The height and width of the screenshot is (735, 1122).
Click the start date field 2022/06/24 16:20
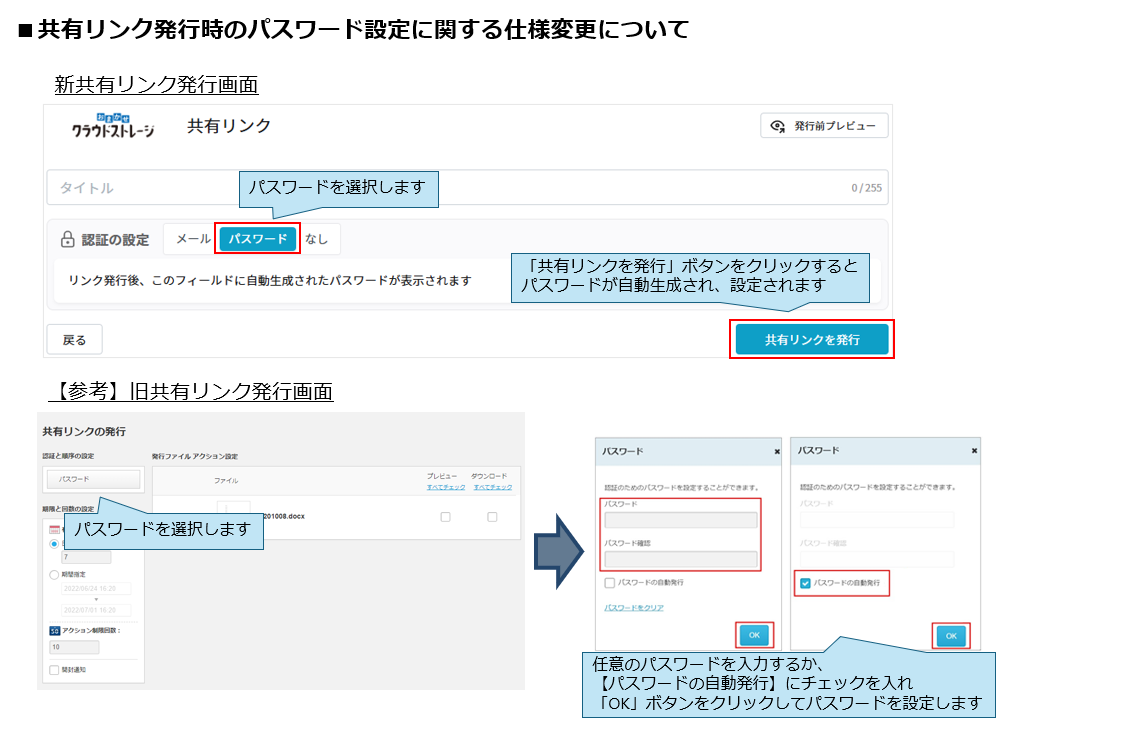[x=97, y=588]
